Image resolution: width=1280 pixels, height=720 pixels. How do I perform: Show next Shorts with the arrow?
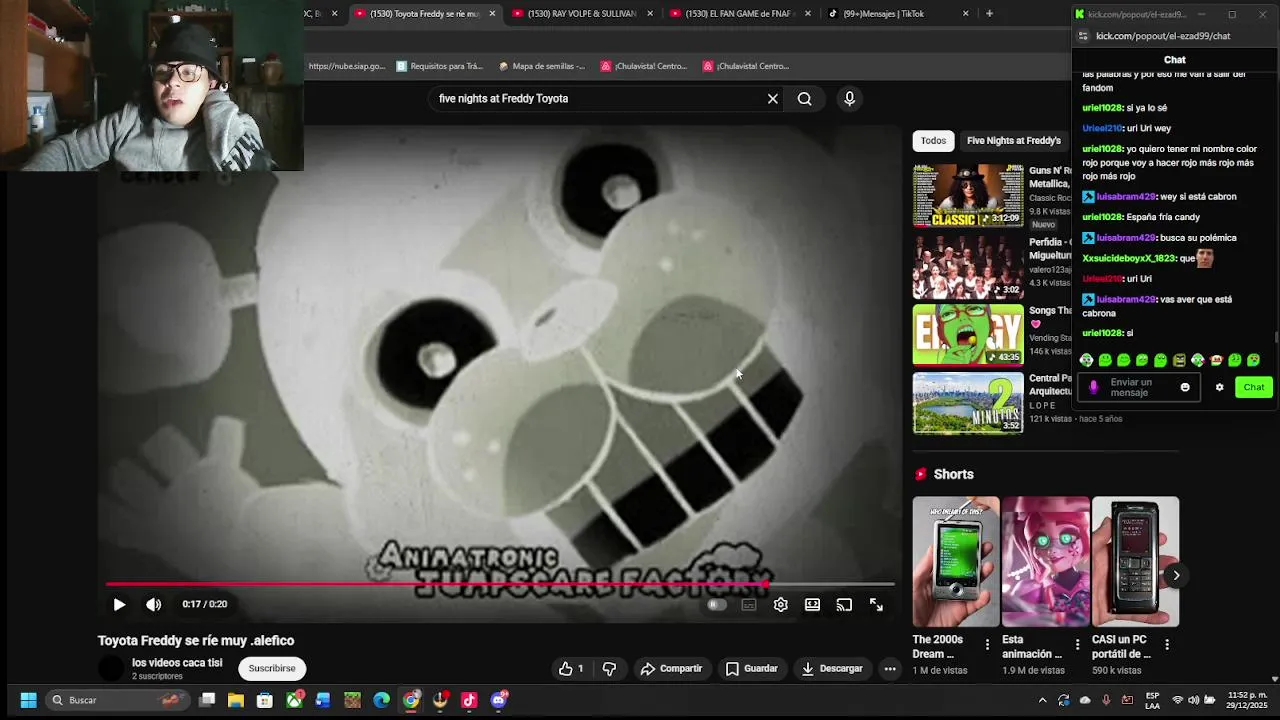pyautogui.click(x=1176, y=575)
